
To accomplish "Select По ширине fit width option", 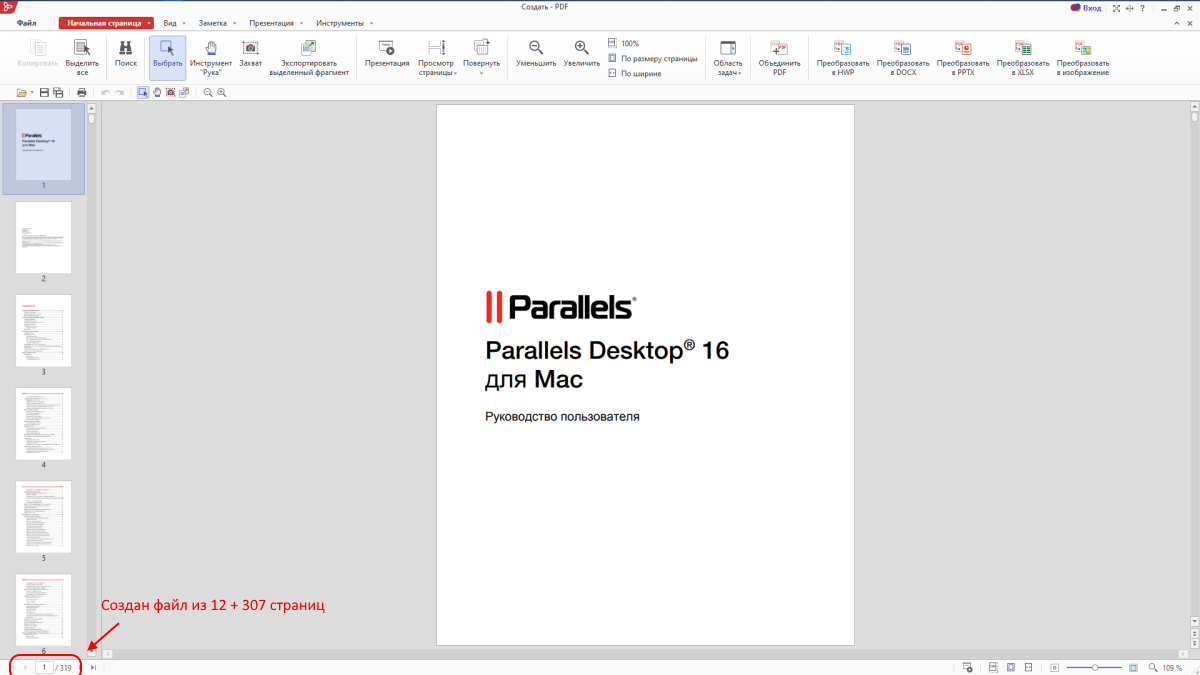I will (634, 73).
